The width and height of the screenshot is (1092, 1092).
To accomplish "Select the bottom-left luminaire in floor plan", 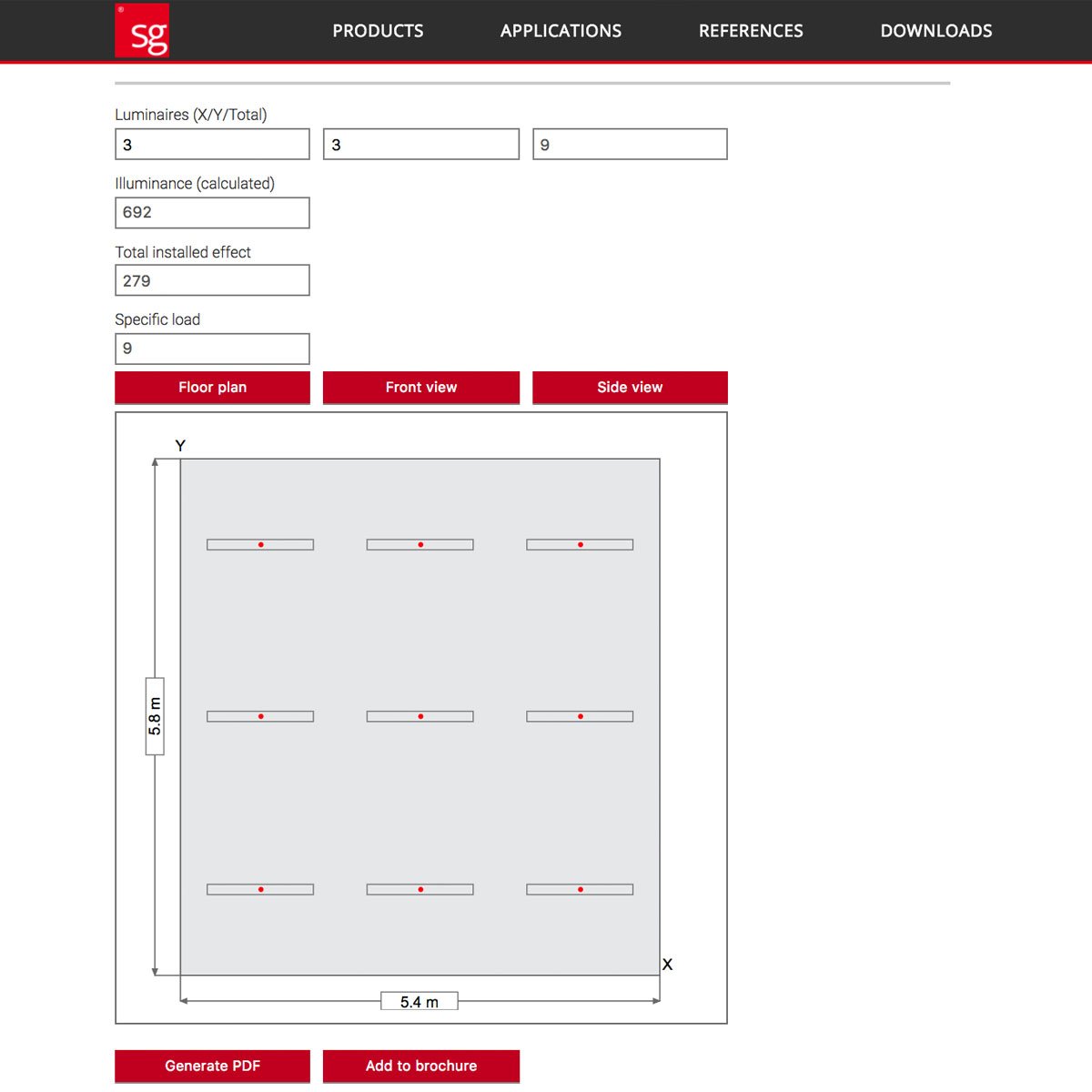I will tap(260, 889).
